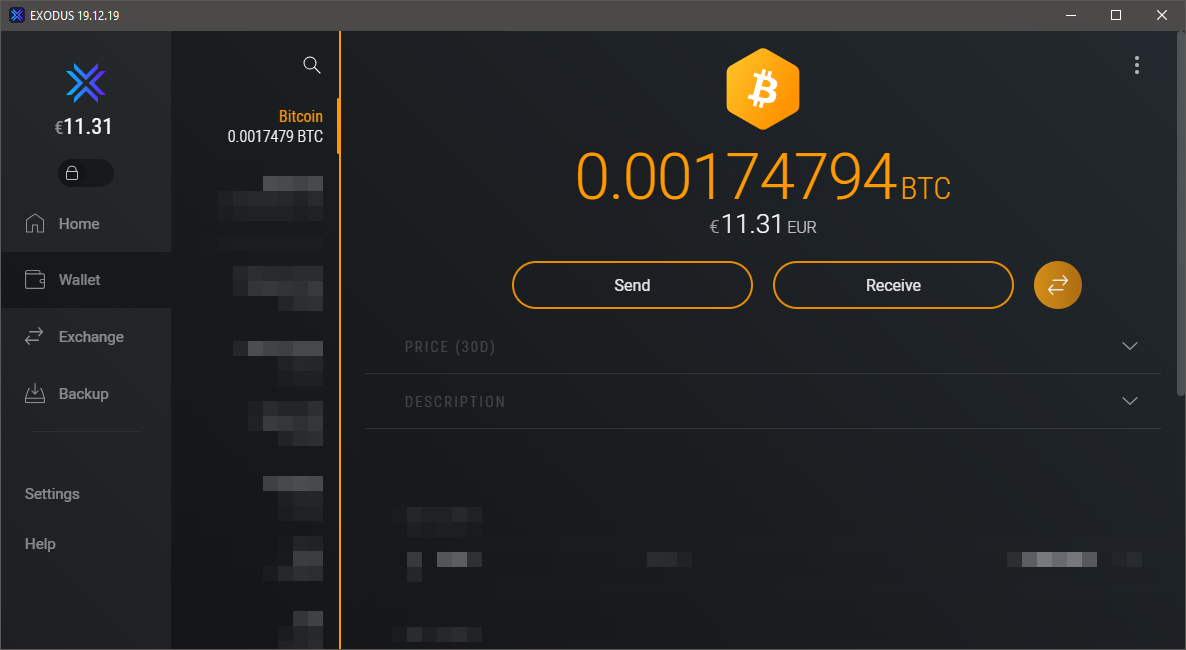
Task: Open the Home section
Action: click(x=85, y=224)
